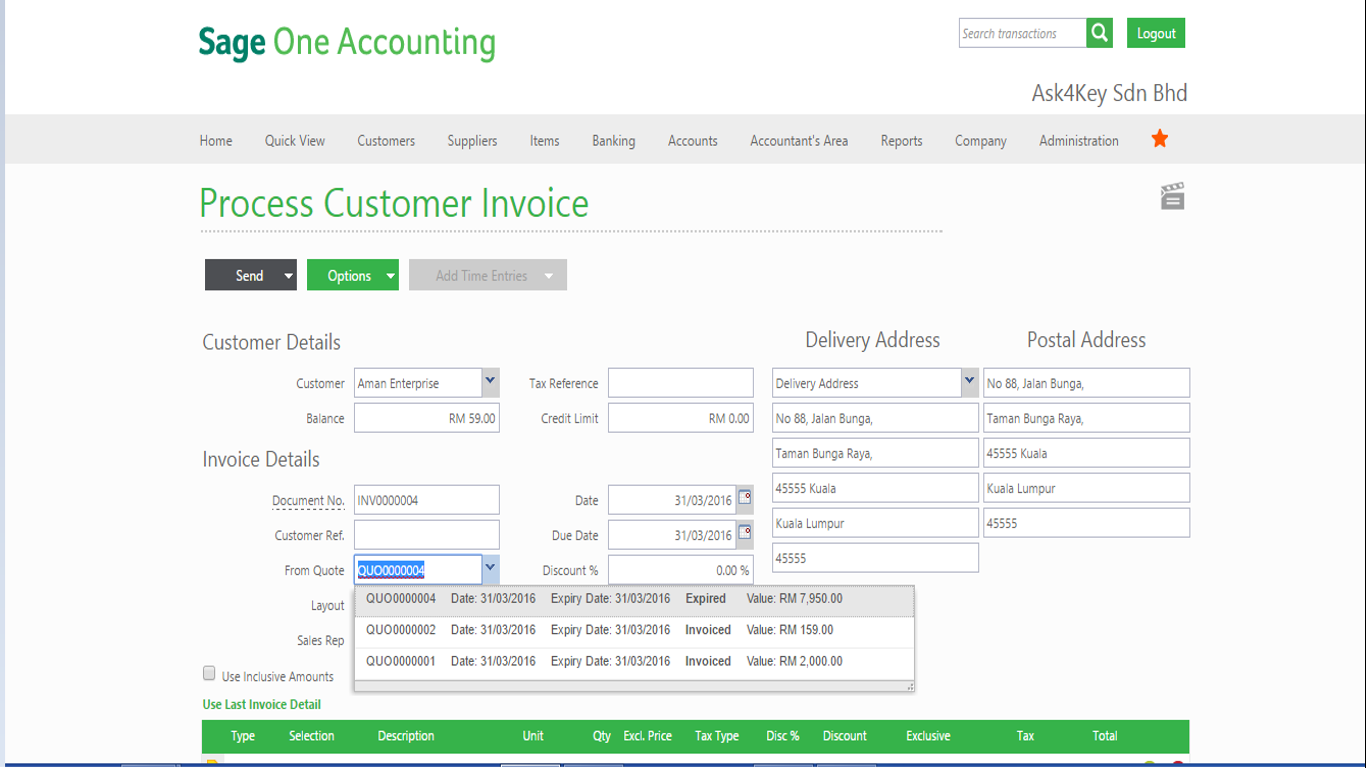1366x768 pixels.
Task: Open the Date calendar picker icon
Action: (x=745, y=498)
